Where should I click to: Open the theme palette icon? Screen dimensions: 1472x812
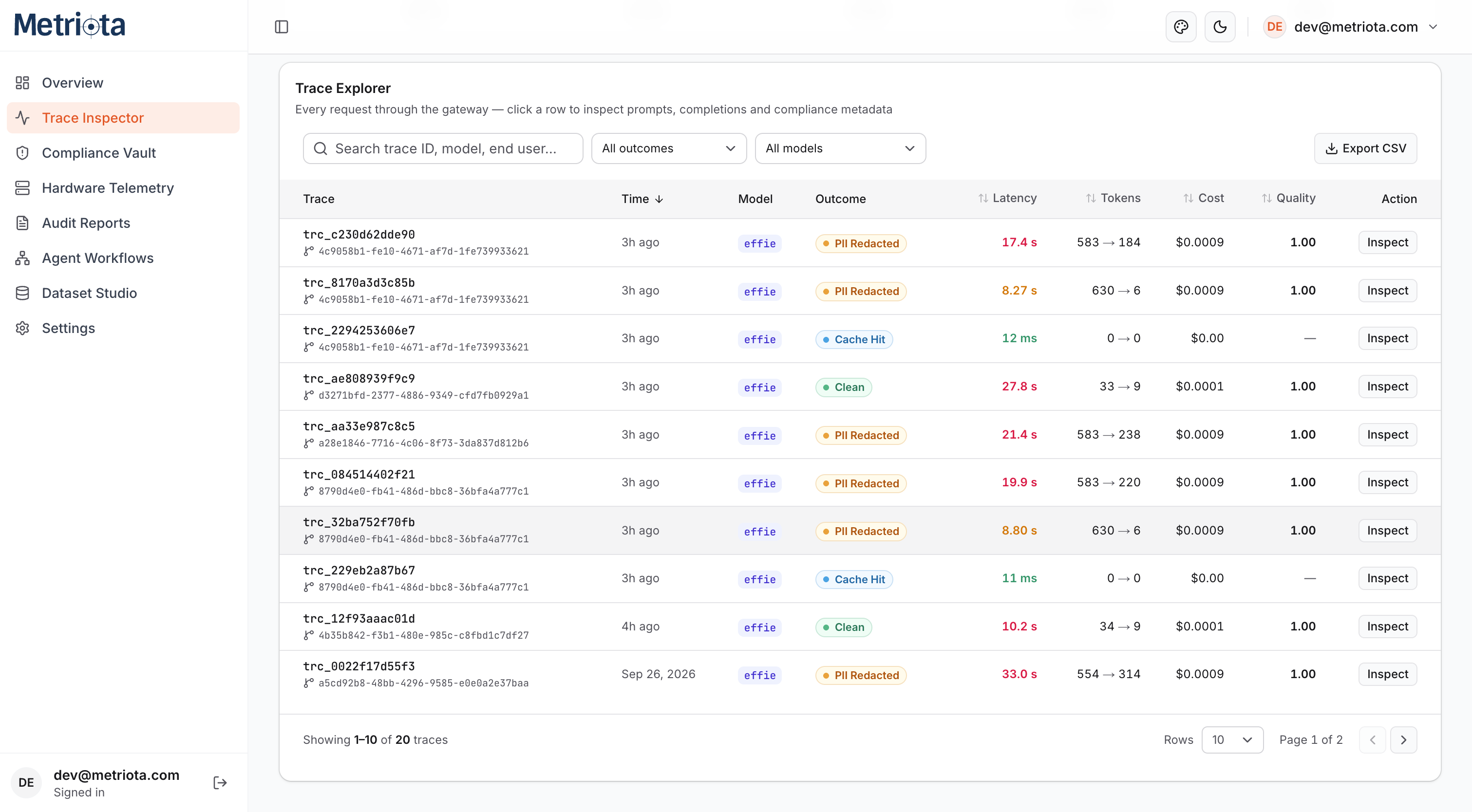coord(1181,27)
